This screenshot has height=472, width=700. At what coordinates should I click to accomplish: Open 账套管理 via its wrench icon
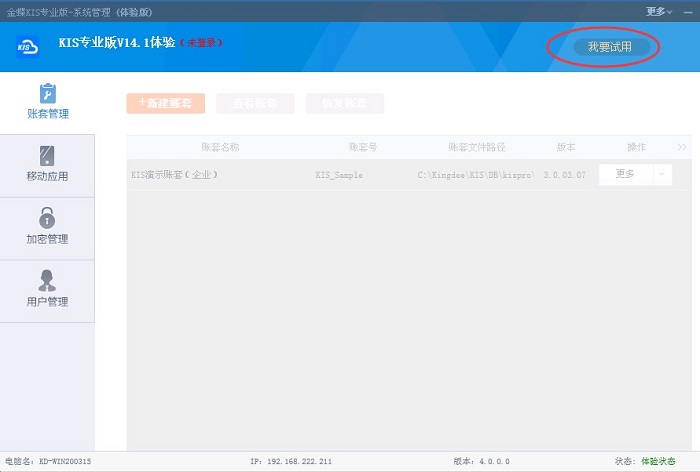click(47, 94)
